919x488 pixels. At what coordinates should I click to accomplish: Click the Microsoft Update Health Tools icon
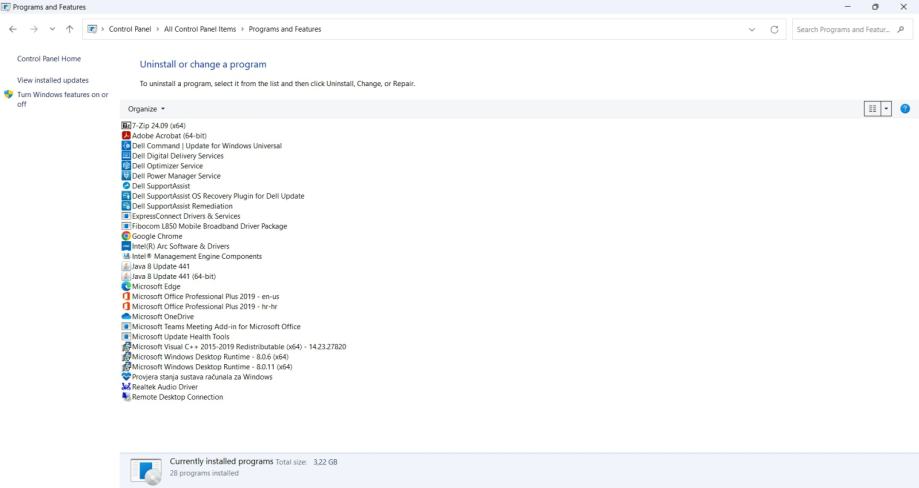pos(126,336)
